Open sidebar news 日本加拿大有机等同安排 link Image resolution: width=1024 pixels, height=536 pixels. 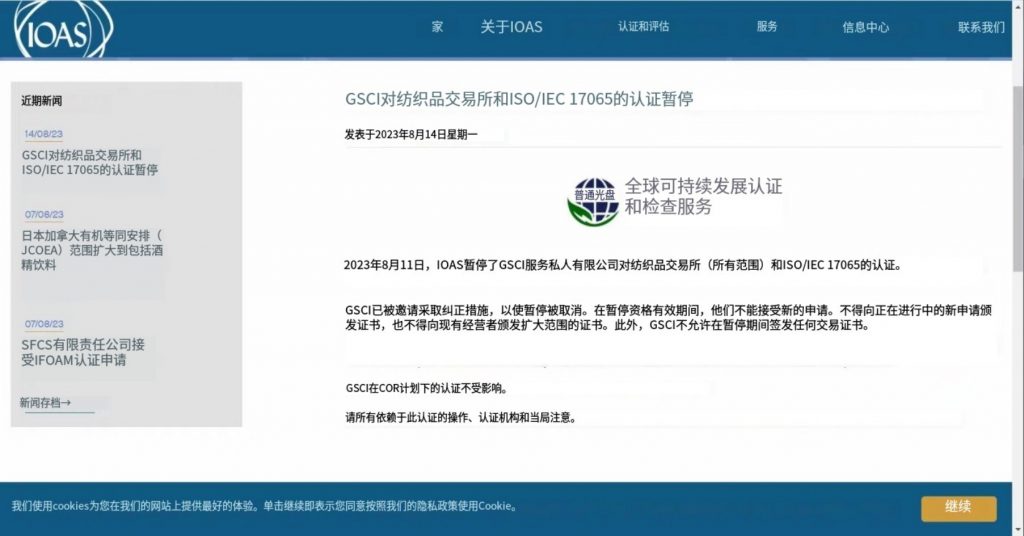pyautogui.click(x=92, y=250)
